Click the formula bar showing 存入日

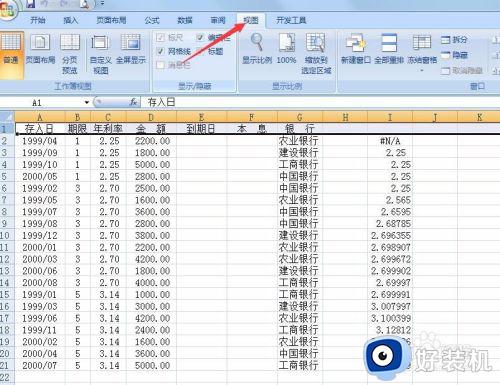320,102
